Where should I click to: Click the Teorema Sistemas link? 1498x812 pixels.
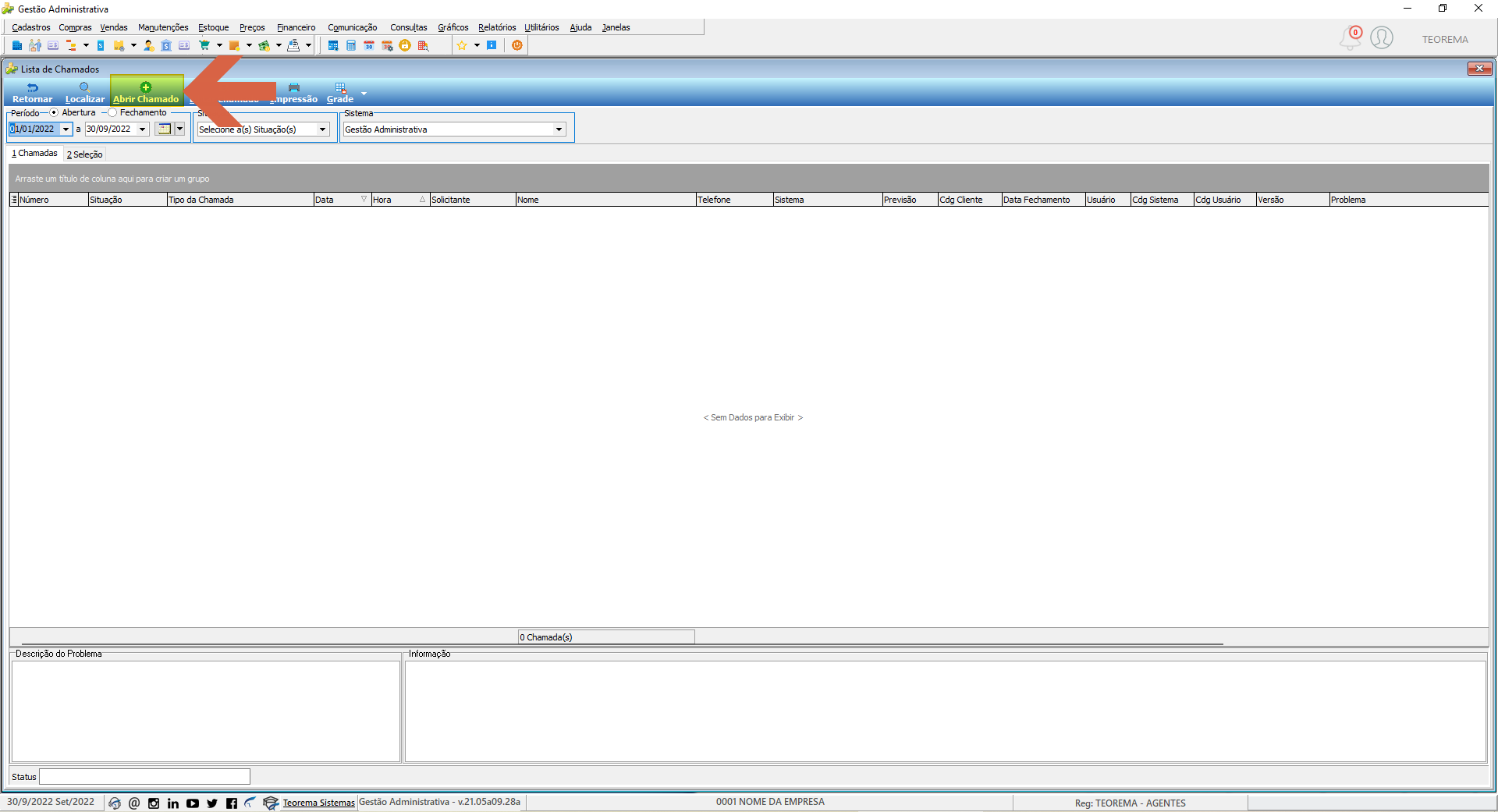318,803
